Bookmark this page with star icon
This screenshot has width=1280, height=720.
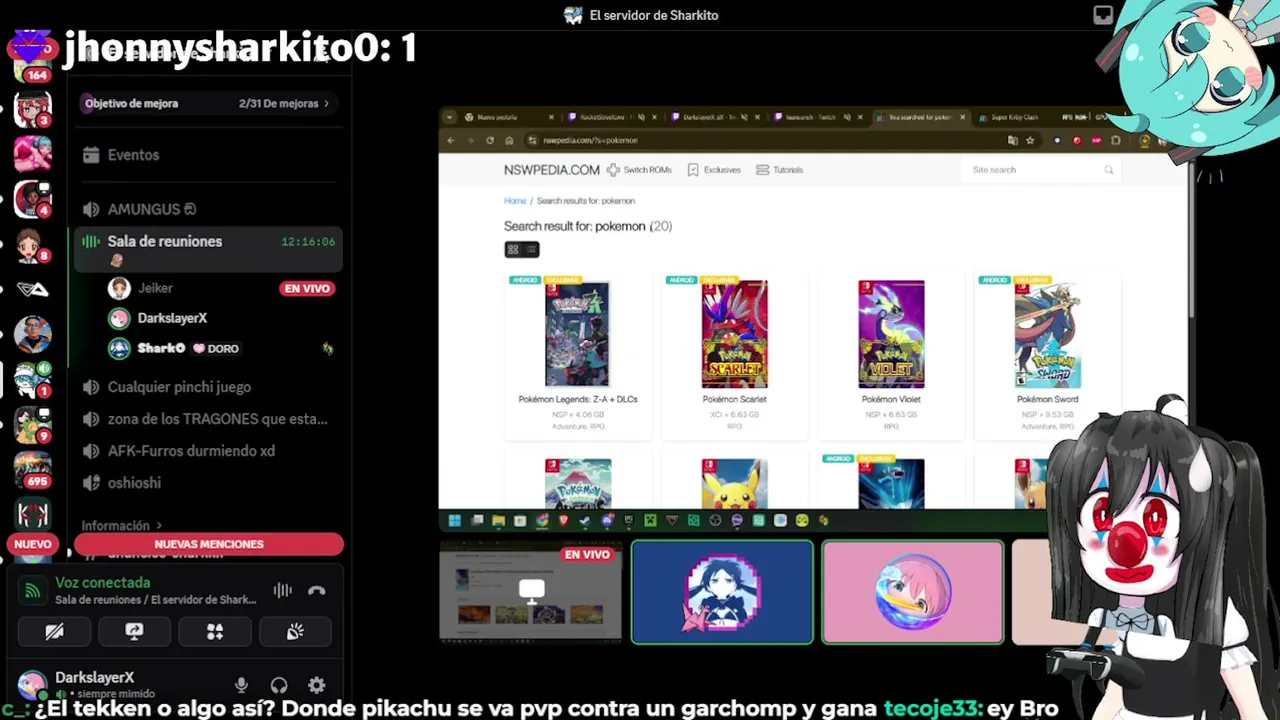[x=1029, y=140]
